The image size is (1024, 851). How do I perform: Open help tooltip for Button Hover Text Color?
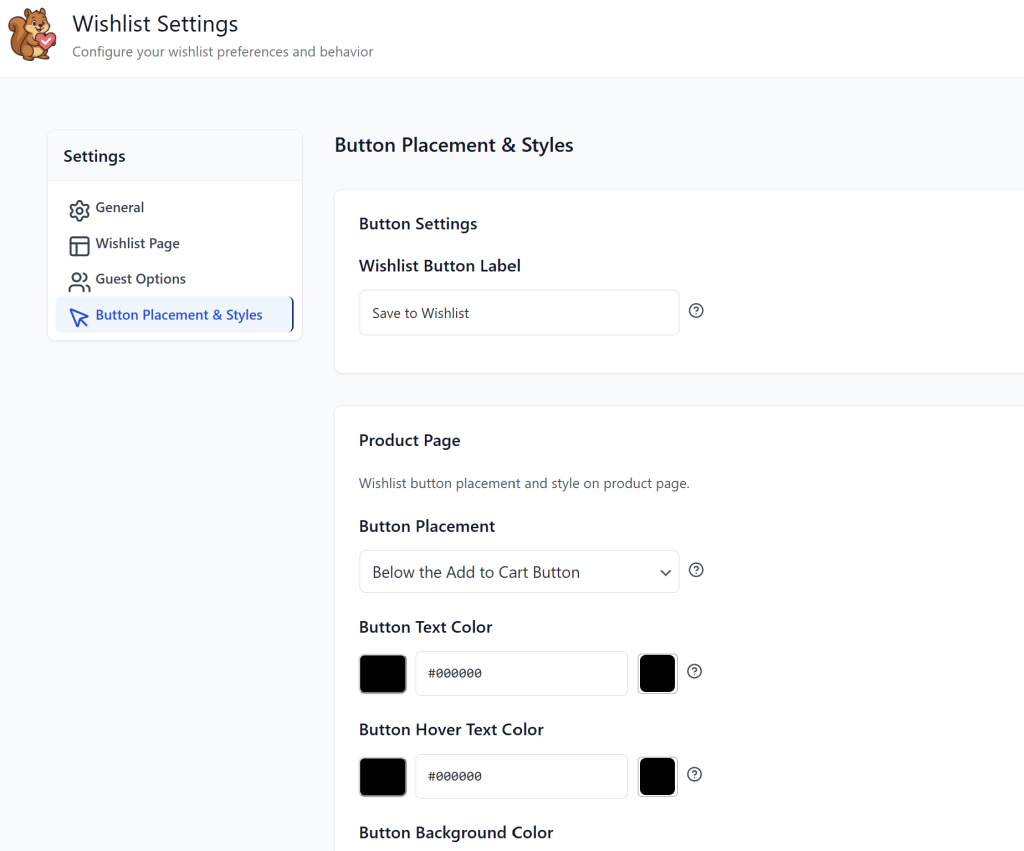click(695, 775)
